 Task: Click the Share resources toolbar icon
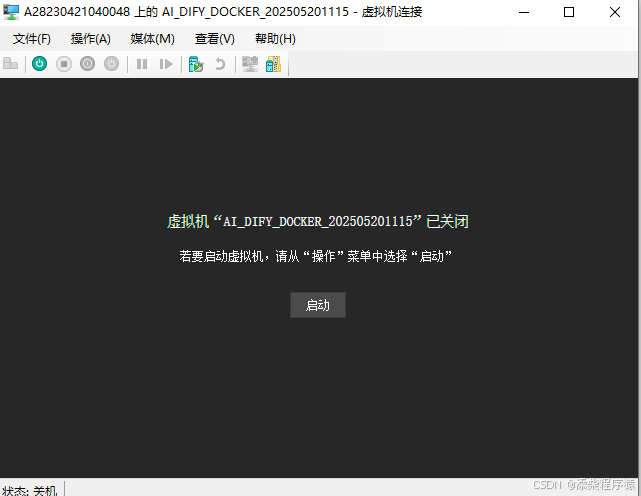point(273,64)
